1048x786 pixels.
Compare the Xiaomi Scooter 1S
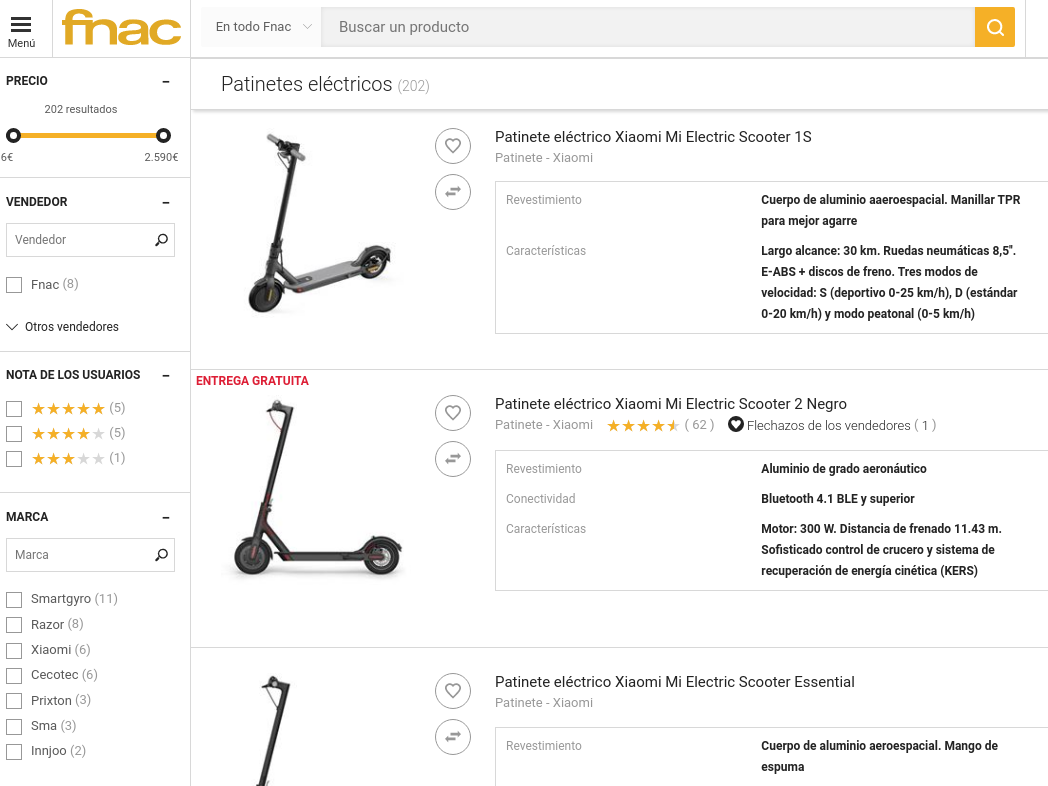coord(453,191)
